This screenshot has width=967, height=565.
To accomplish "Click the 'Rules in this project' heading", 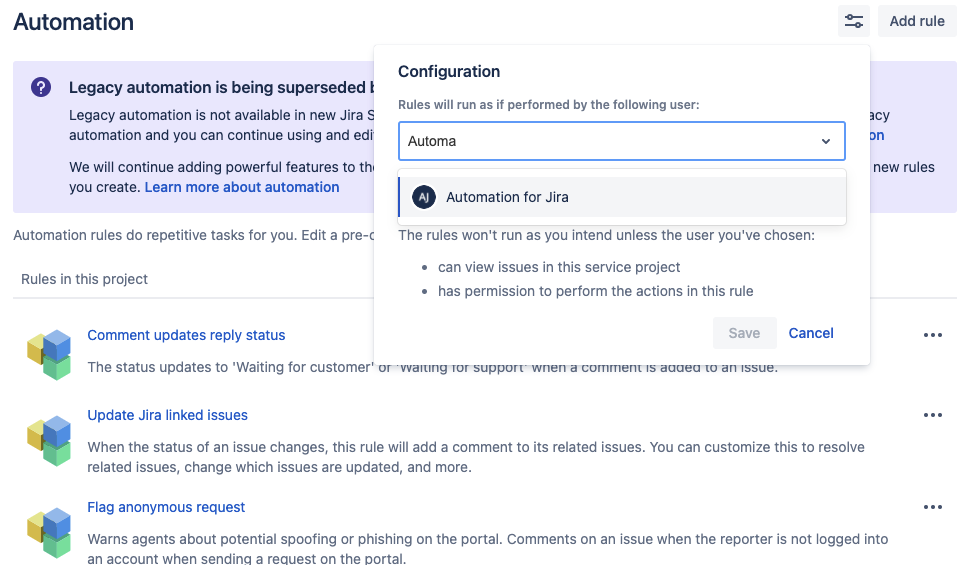I will click(84, 279).
